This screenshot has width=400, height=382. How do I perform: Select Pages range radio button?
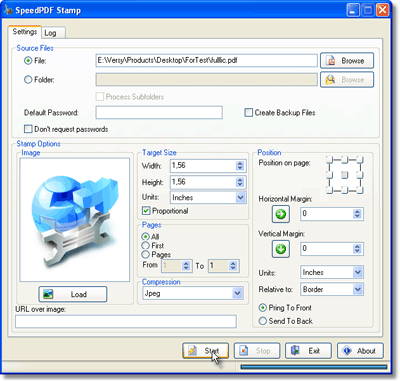tap(145, 255)
